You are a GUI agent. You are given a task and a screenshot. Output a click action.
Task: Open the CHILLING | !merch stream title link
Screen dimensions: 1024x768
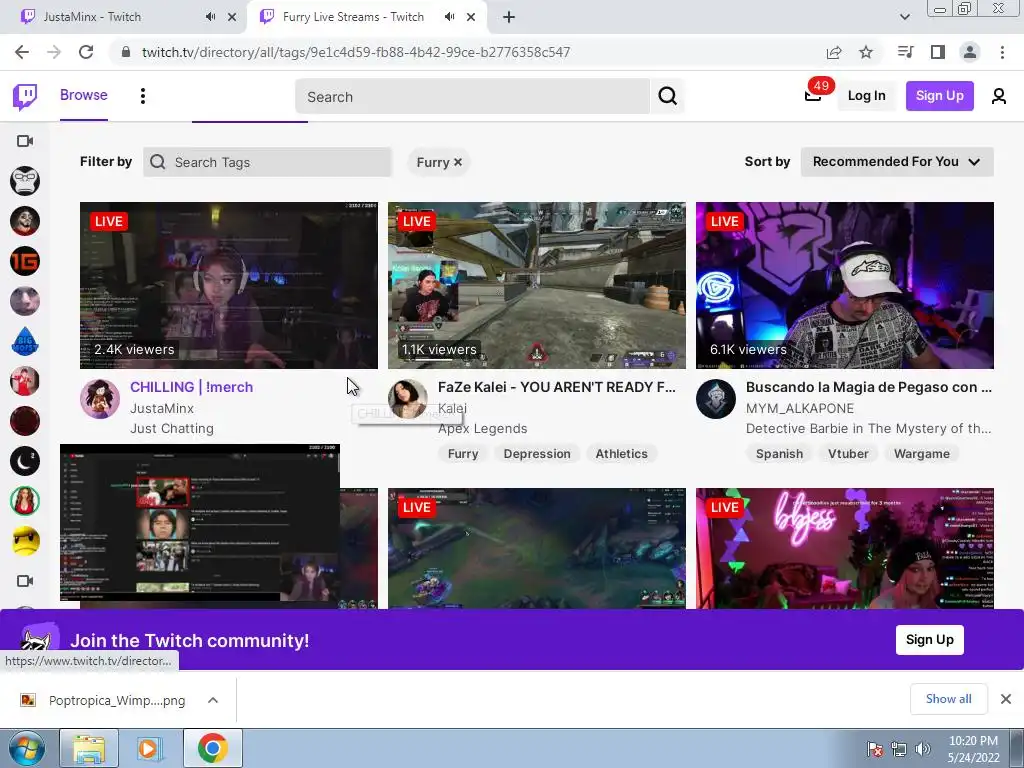click(x=191, y=387)
